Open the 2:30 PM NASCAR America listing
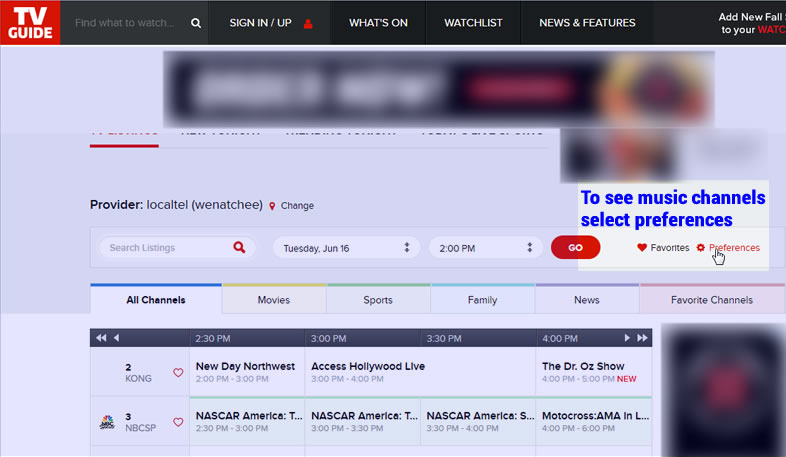The image size is (786, 457). 247,421
